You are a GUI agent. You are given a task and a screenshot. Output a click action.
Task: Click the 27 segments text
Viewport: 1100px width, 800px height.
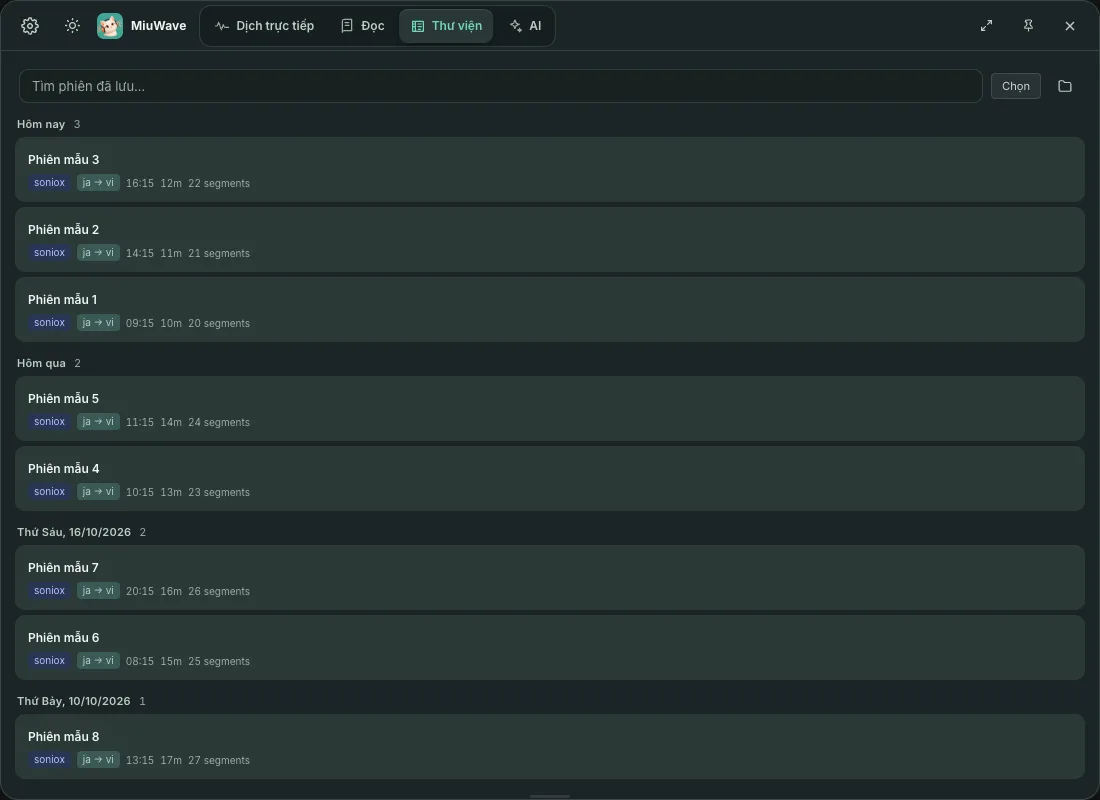click(x=219, y=761)
